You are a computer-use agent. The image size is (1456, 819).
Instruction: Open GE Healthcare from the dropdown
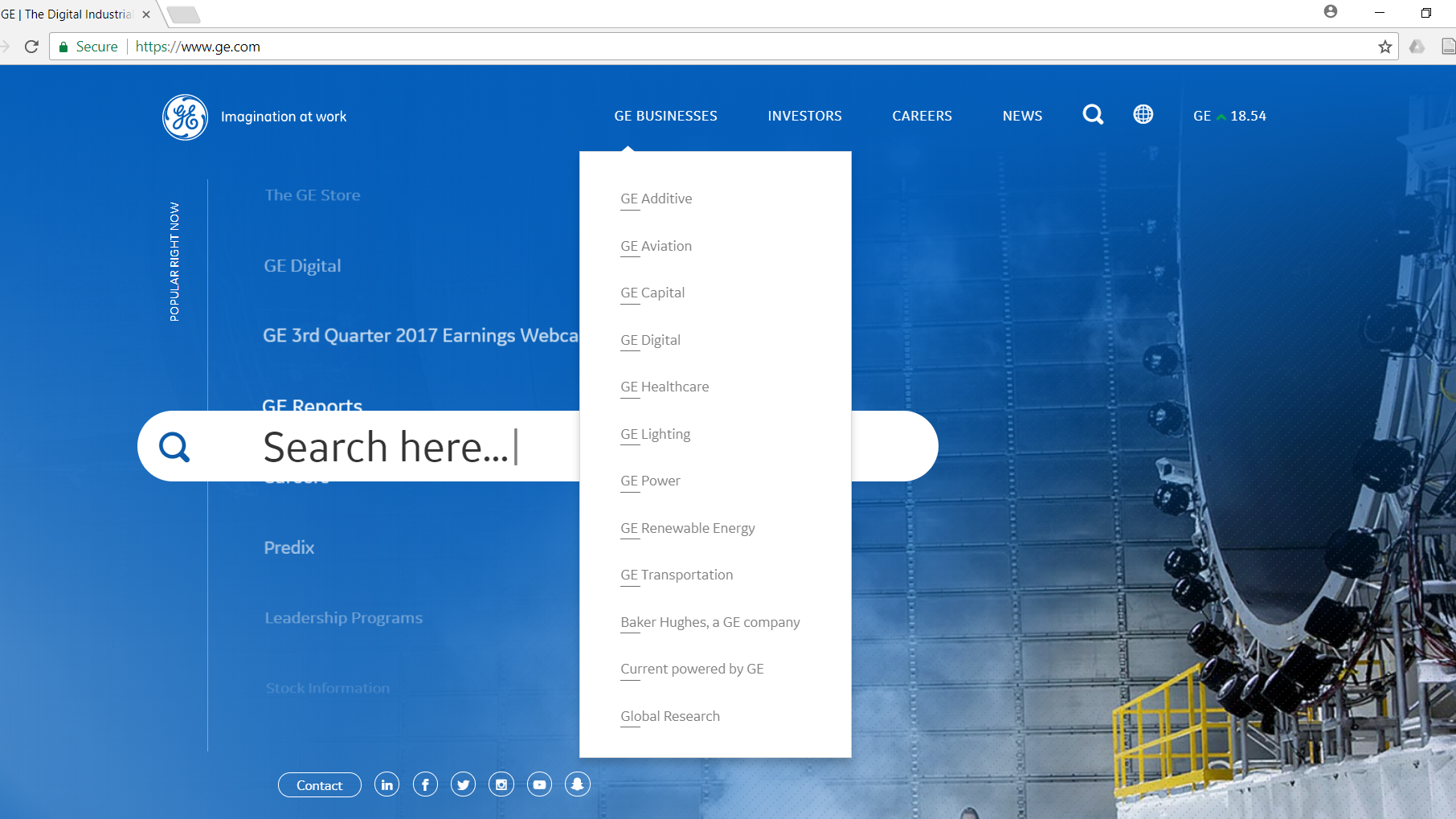coord(665,387)
